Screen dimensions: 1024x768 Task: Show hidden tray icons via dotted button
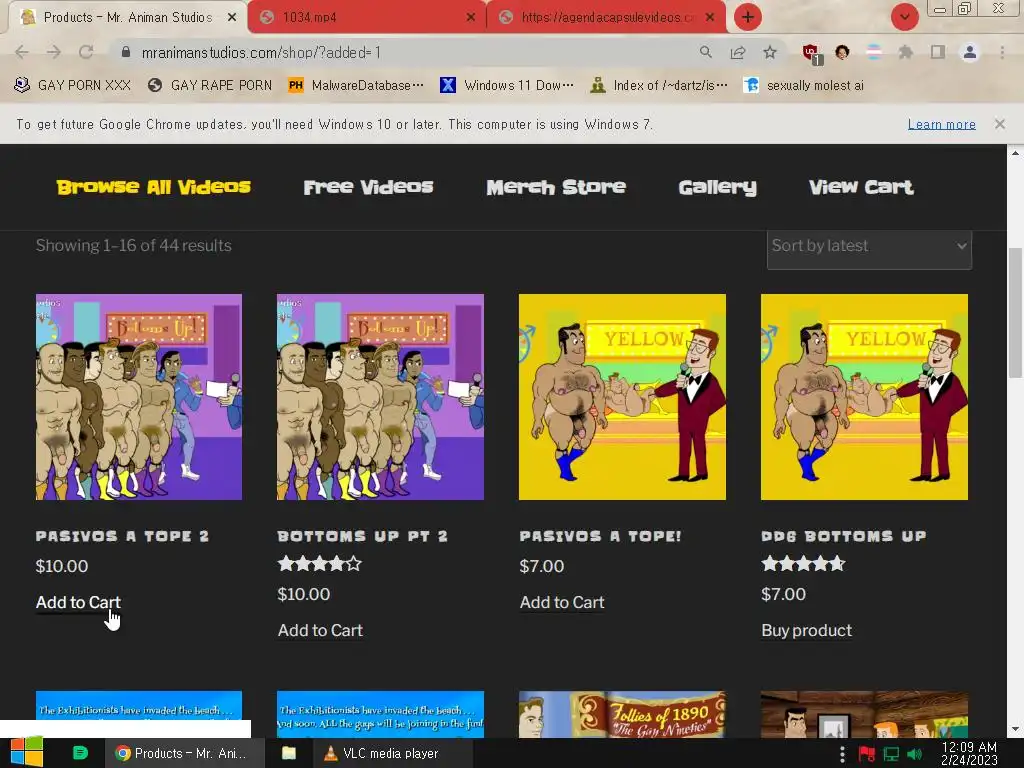[x=842, y=754]
